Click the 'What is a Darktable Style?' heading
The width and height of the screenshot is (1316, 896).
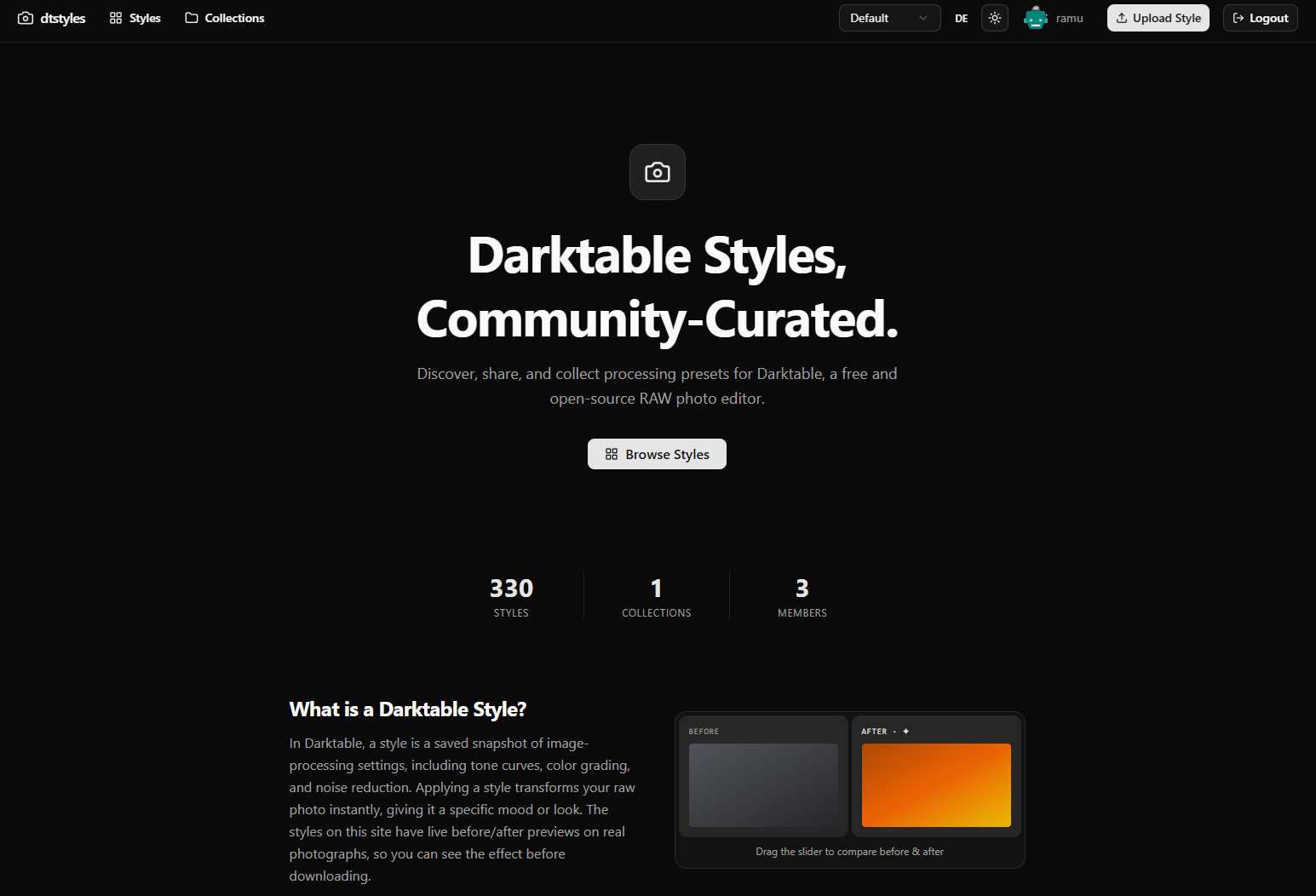click(x=408, y=709)
